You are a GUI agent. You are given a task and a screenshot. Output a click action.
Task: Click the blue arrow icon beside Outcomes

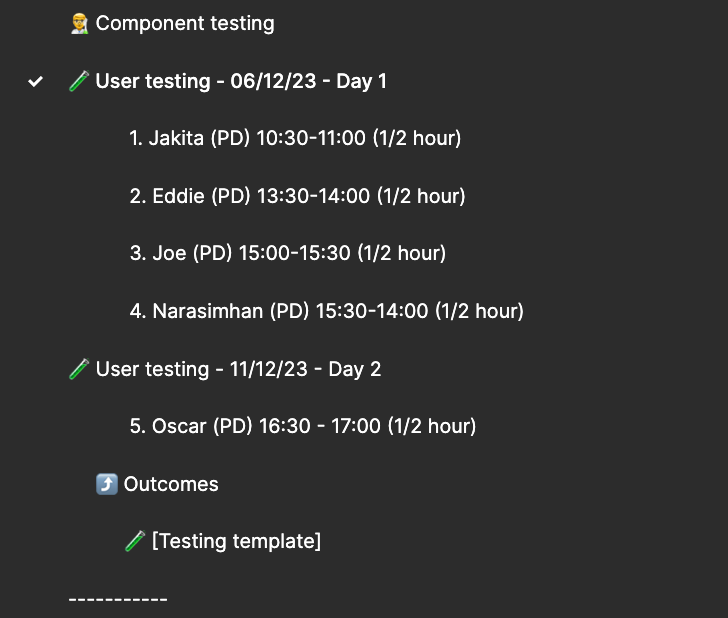tap(107, 484)
